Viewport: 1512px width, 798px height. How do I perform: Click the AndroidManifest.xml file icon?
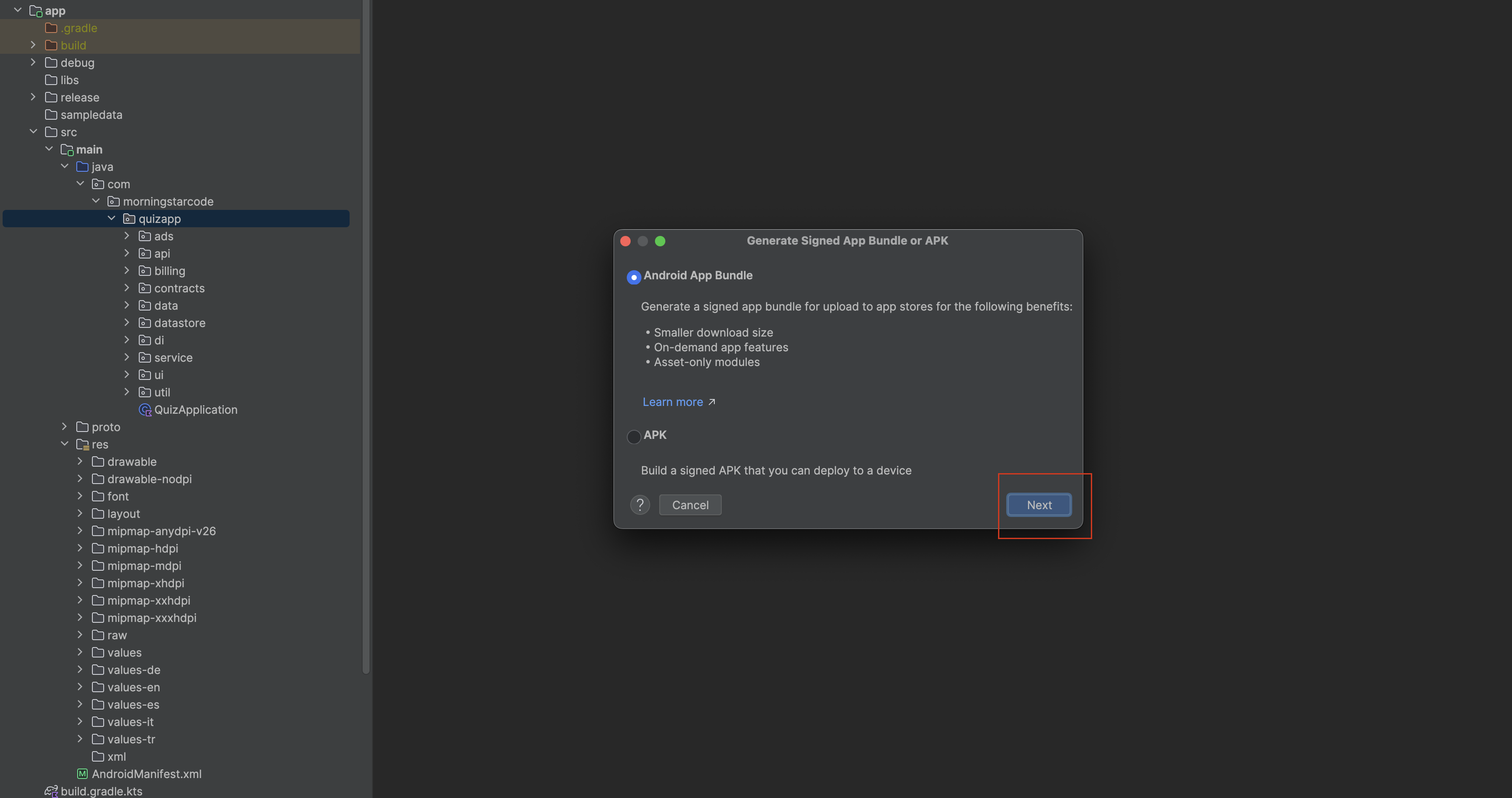pyautogui.click(x=82, y=774)
